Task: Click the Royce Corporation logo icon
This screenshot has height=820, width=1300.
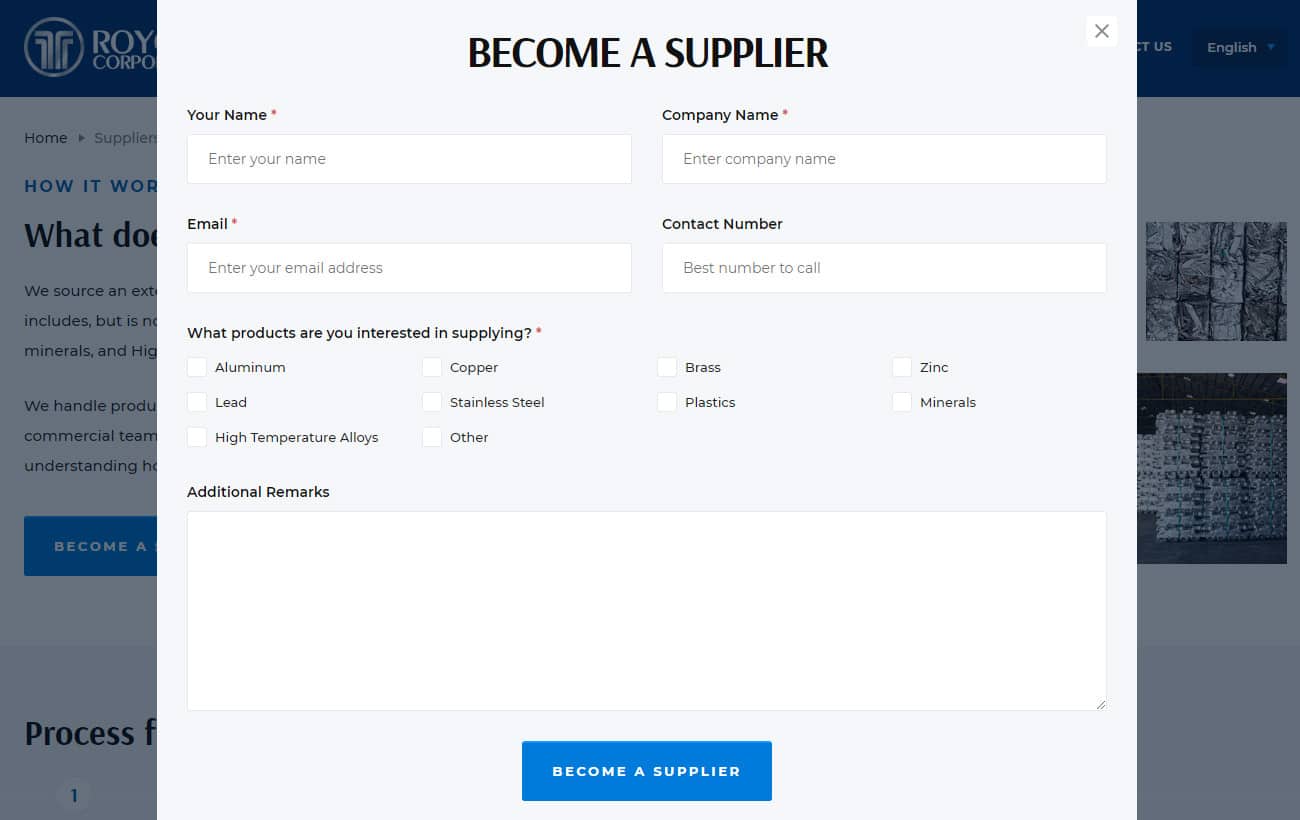Action: [53, 47]
